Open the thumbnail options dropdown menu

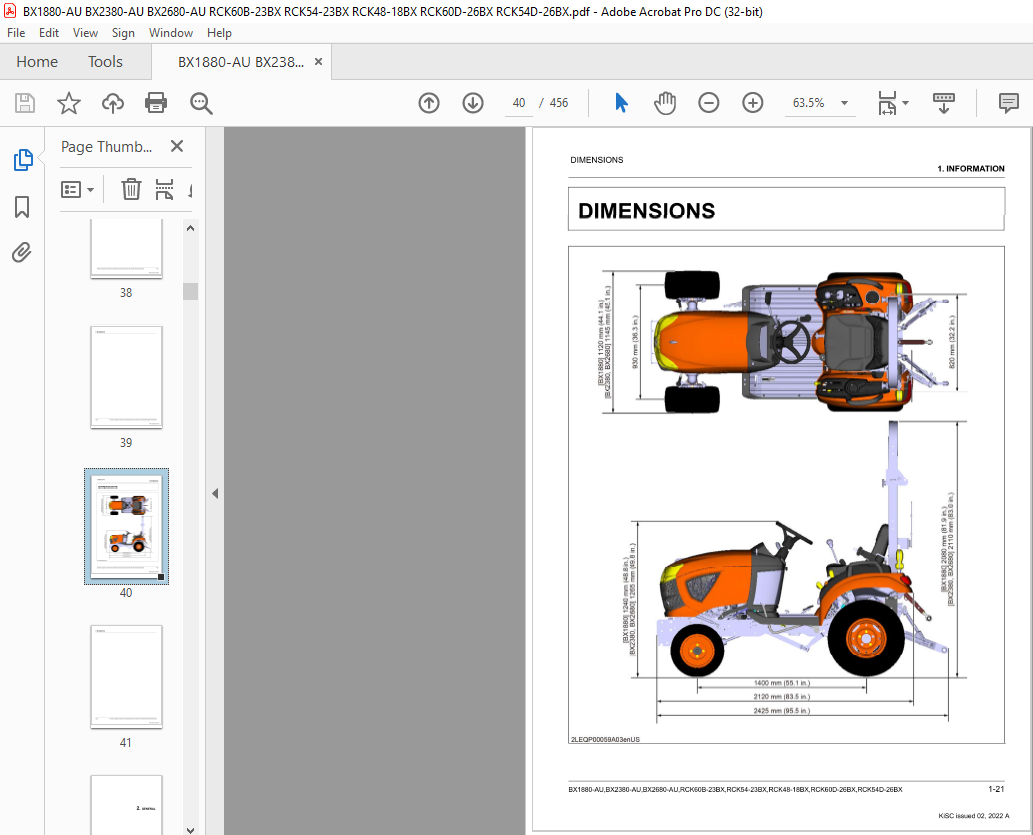(x=77, y=190)
